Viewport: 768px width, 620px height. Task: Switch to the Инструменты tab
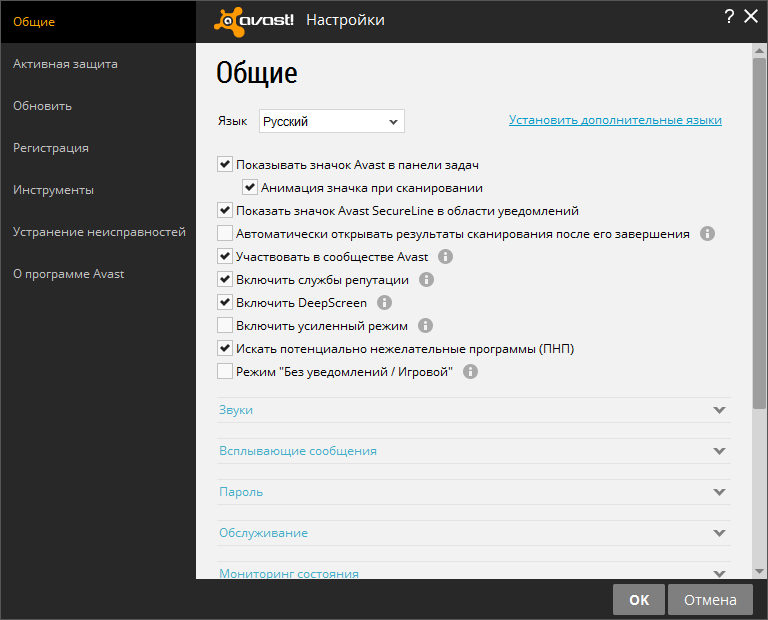click(x=54, y=190)
